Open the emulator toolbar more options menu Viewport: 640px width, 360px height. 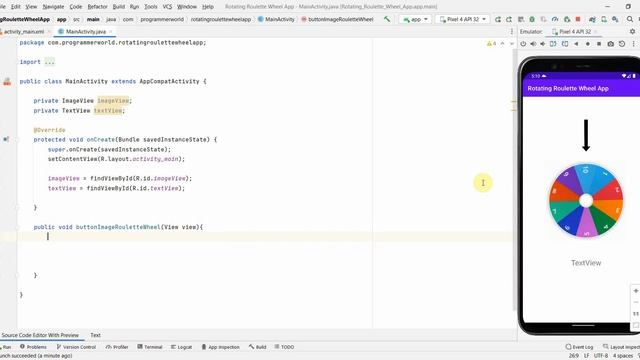[633, 44]
